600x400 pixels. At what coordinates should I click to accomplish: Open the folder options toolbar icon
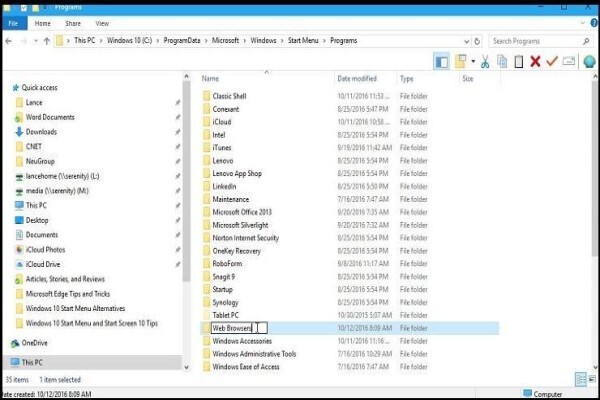pos(460,61)
